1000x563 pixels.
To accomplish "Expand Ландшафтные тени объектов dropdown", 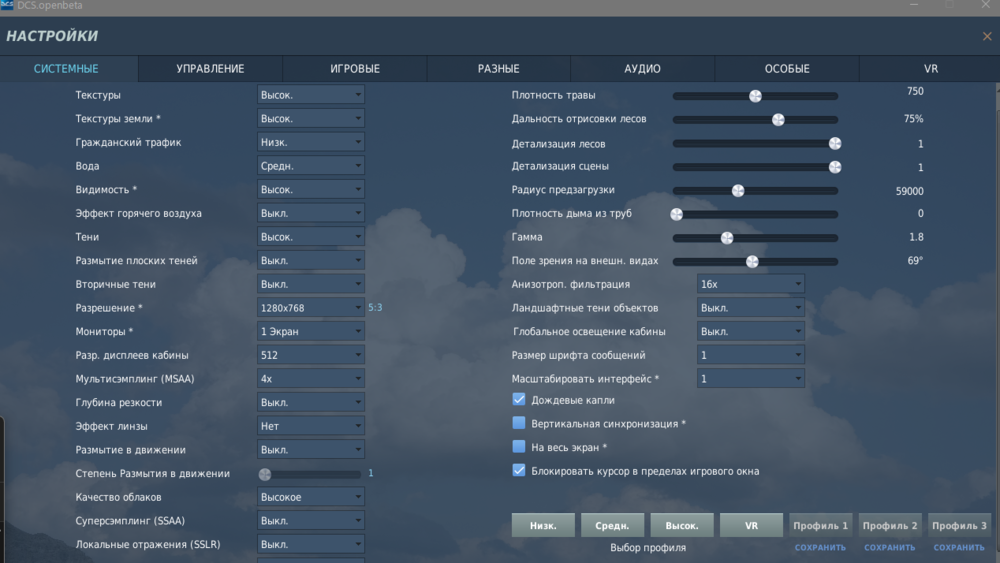I will point(750,307).
